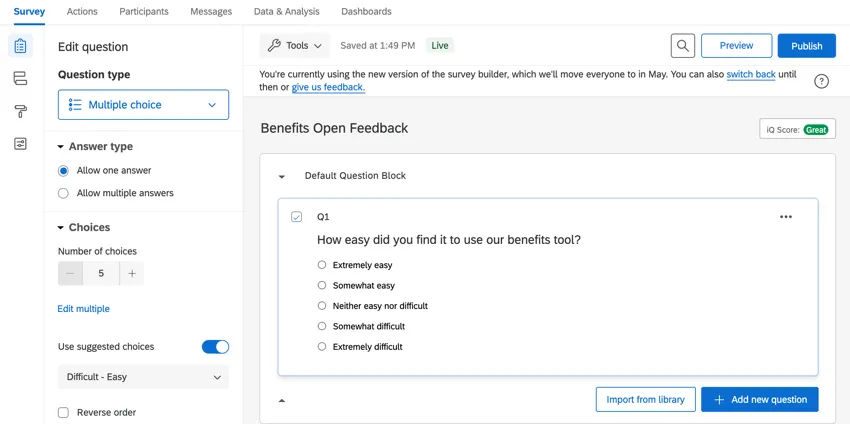Image resolution: width=850 pixels, height=424 pixels.
Task: Open the Multiple choice question type dropdown
Action: tap(143, 105)
